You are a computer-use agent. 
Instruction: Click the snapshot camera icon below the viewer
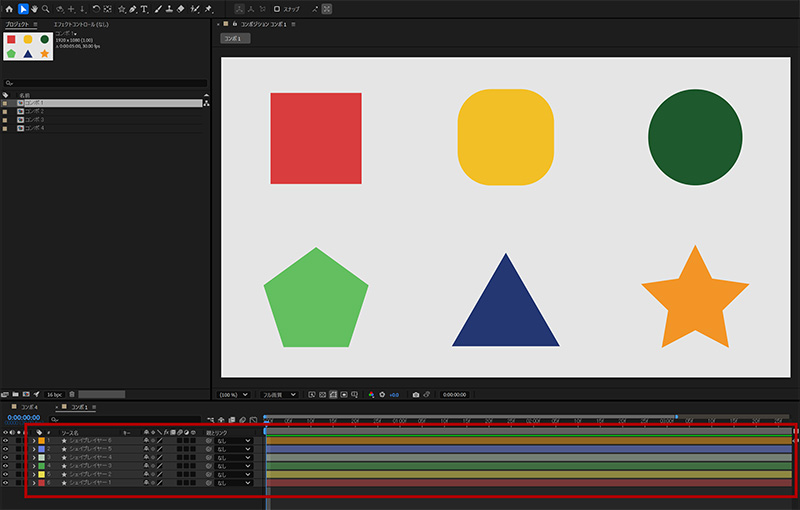[x=416, y=394]
